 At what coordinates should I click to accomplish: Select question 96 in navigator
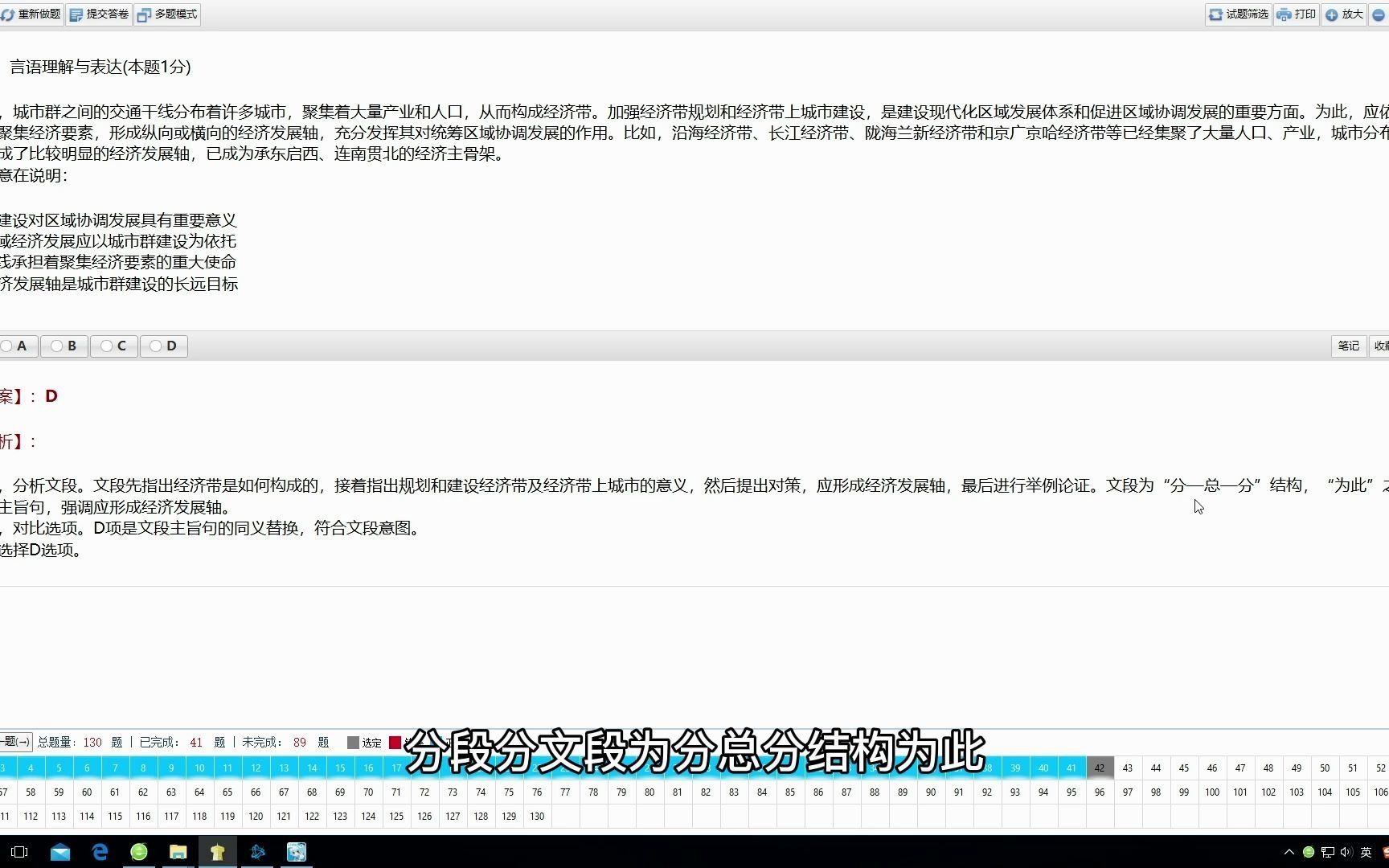[1100, 792]
